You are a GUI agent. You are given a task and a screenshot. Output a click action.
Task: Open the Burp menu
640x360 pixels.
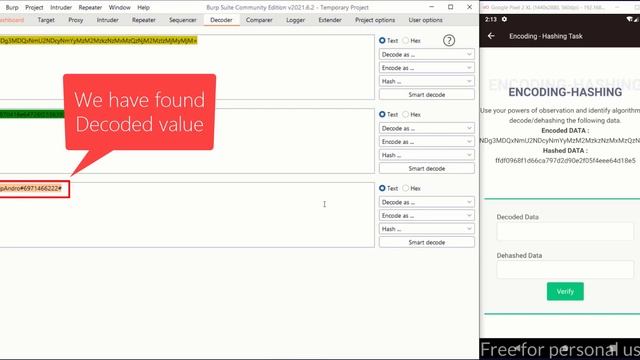[12, 7]
